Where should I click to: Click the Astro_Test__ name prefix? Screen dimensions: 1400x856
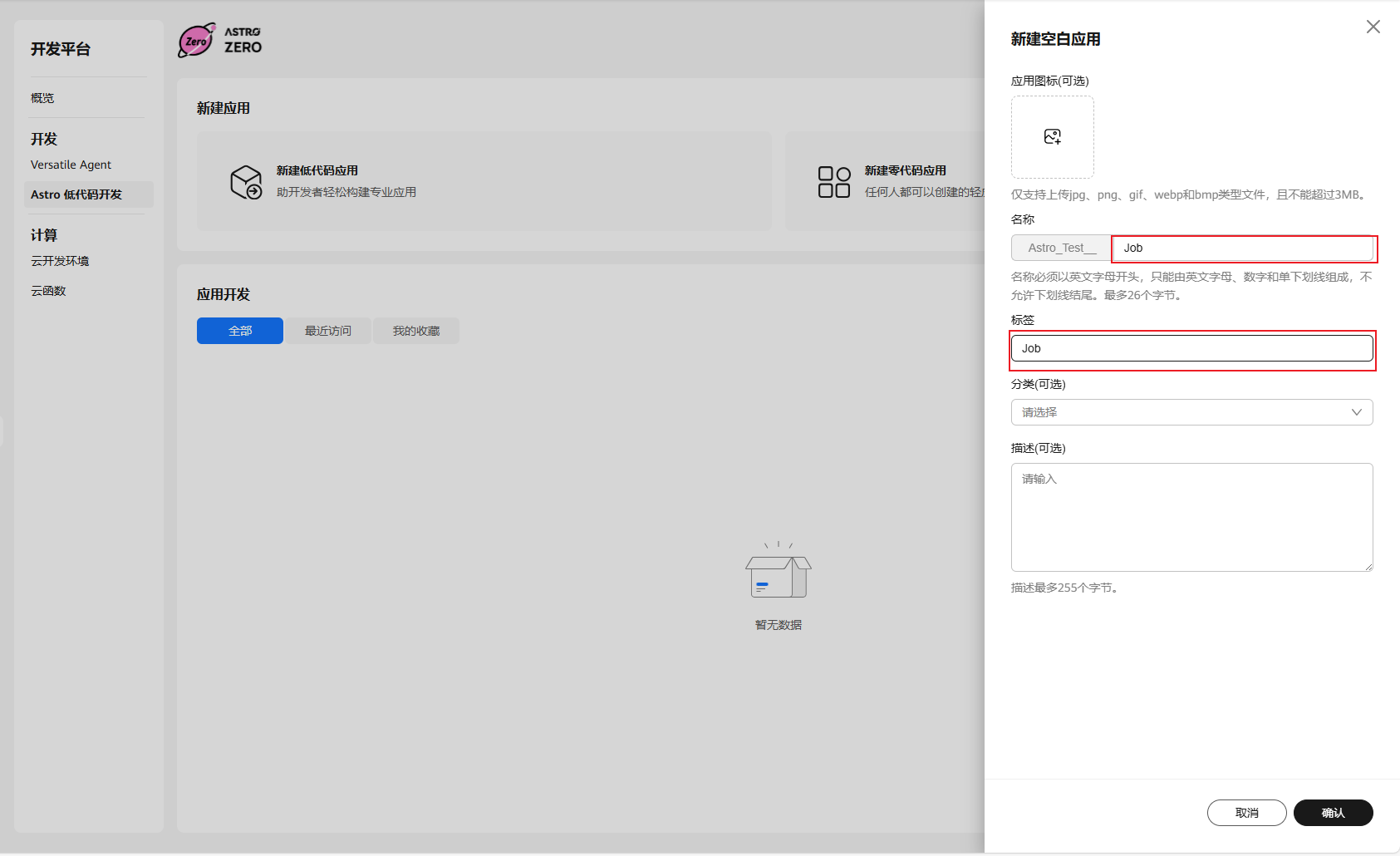1062,248
